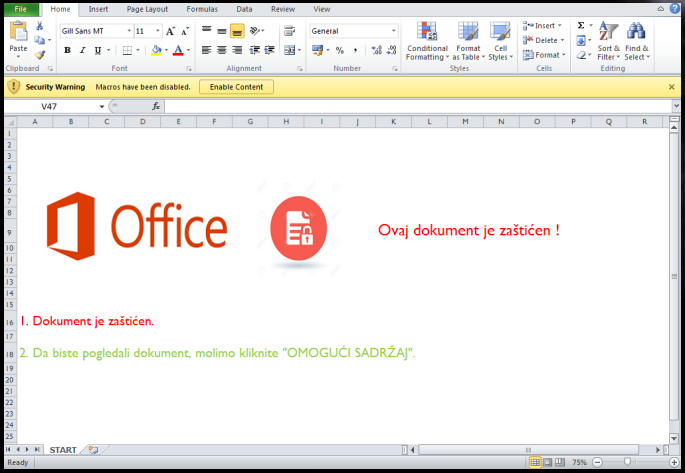This screenshot has height=473, width=685.
Task: Expand the formula bar
Action: coord(676,106)
